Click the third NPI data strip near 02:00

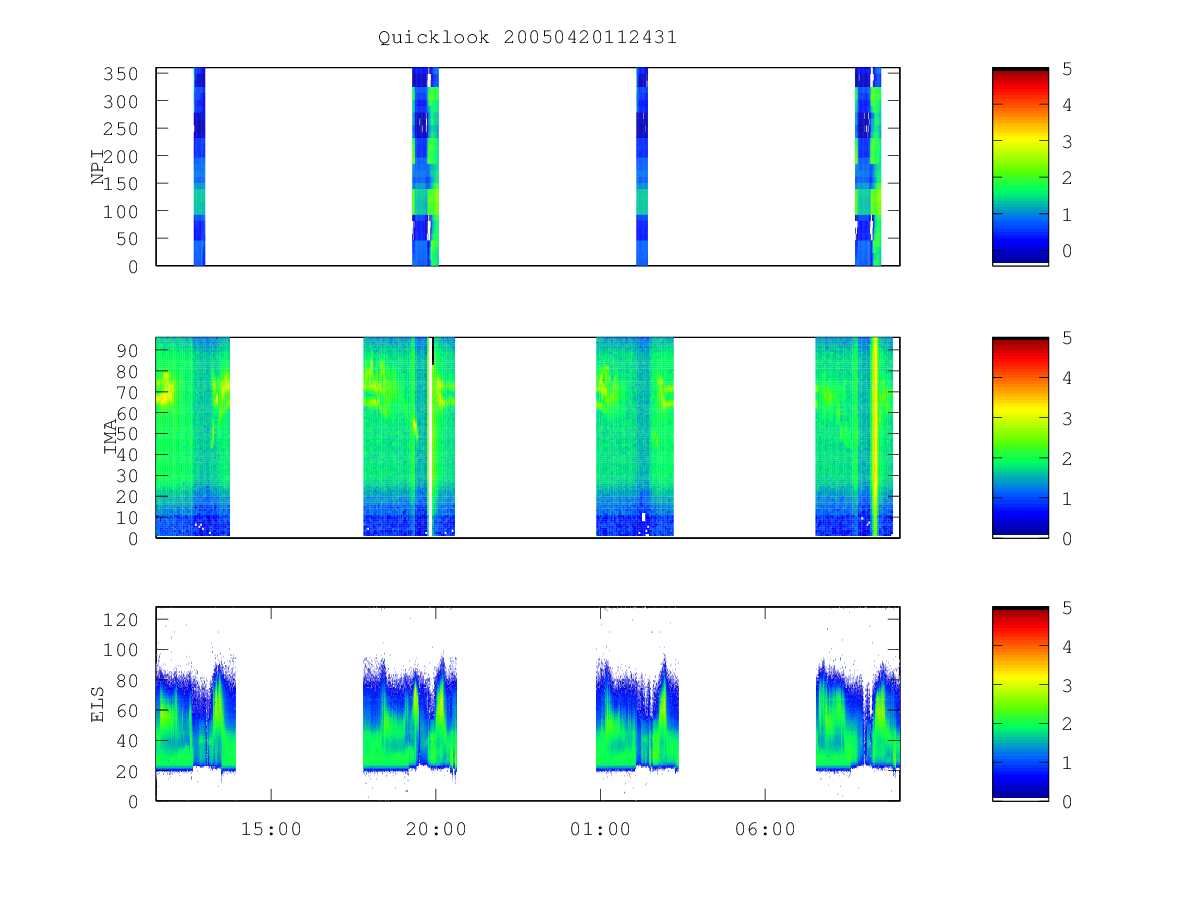tap(642, 166)
